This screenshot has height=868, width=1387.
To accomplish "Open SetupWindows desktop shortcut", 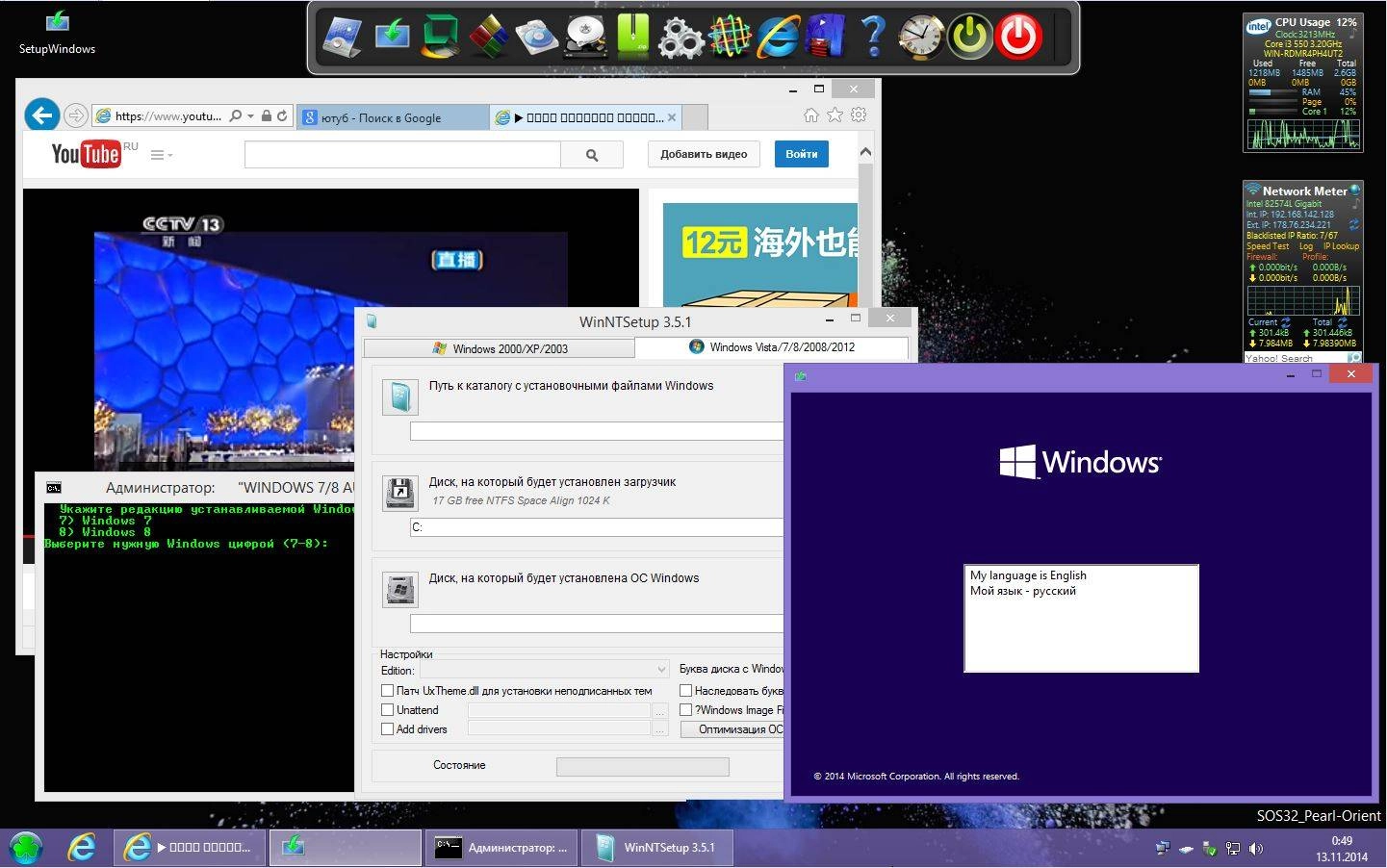I will tap(57, 32).
